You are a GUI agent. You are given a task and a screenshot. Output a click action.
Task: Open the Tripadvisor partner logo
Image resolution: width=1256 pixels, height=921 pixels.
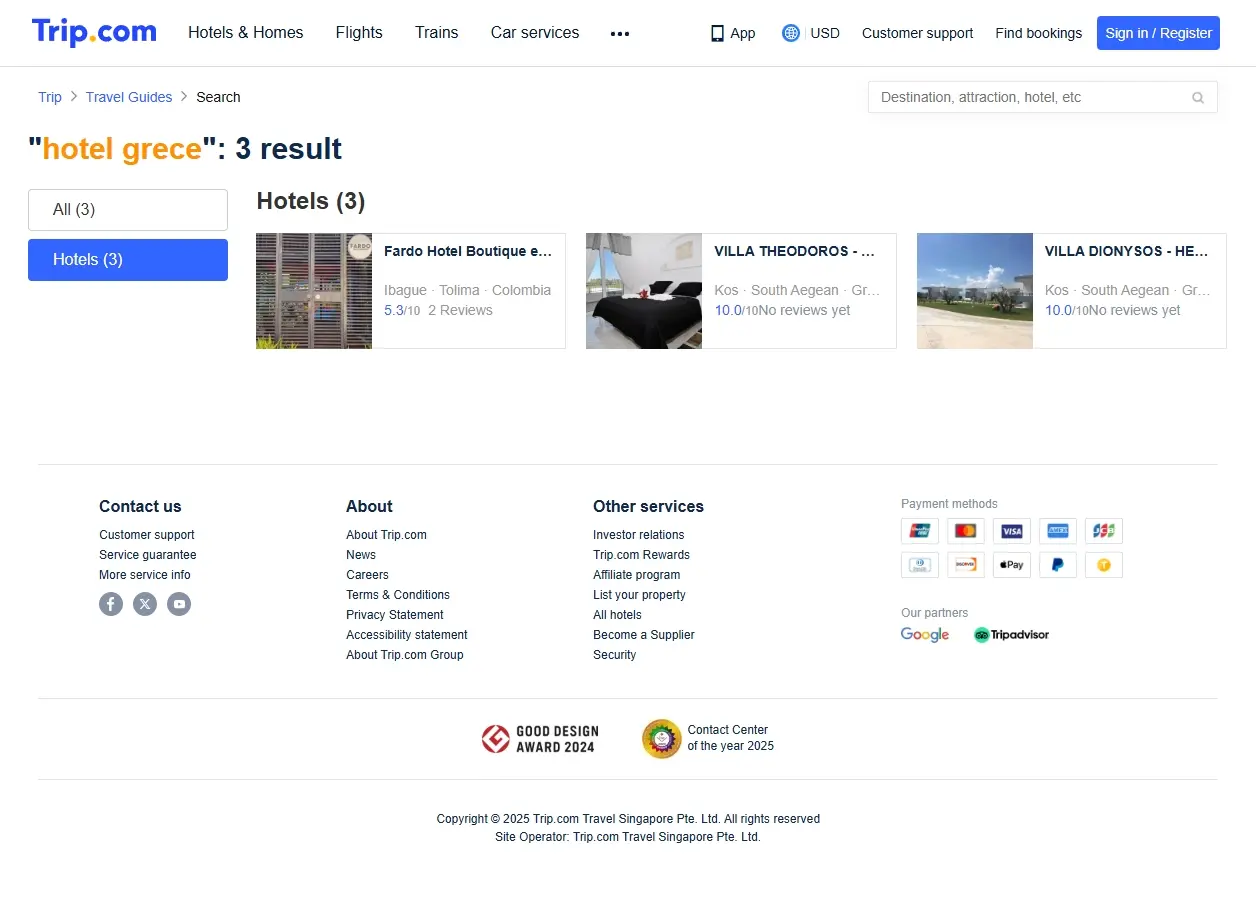(x=1011, y=635)
